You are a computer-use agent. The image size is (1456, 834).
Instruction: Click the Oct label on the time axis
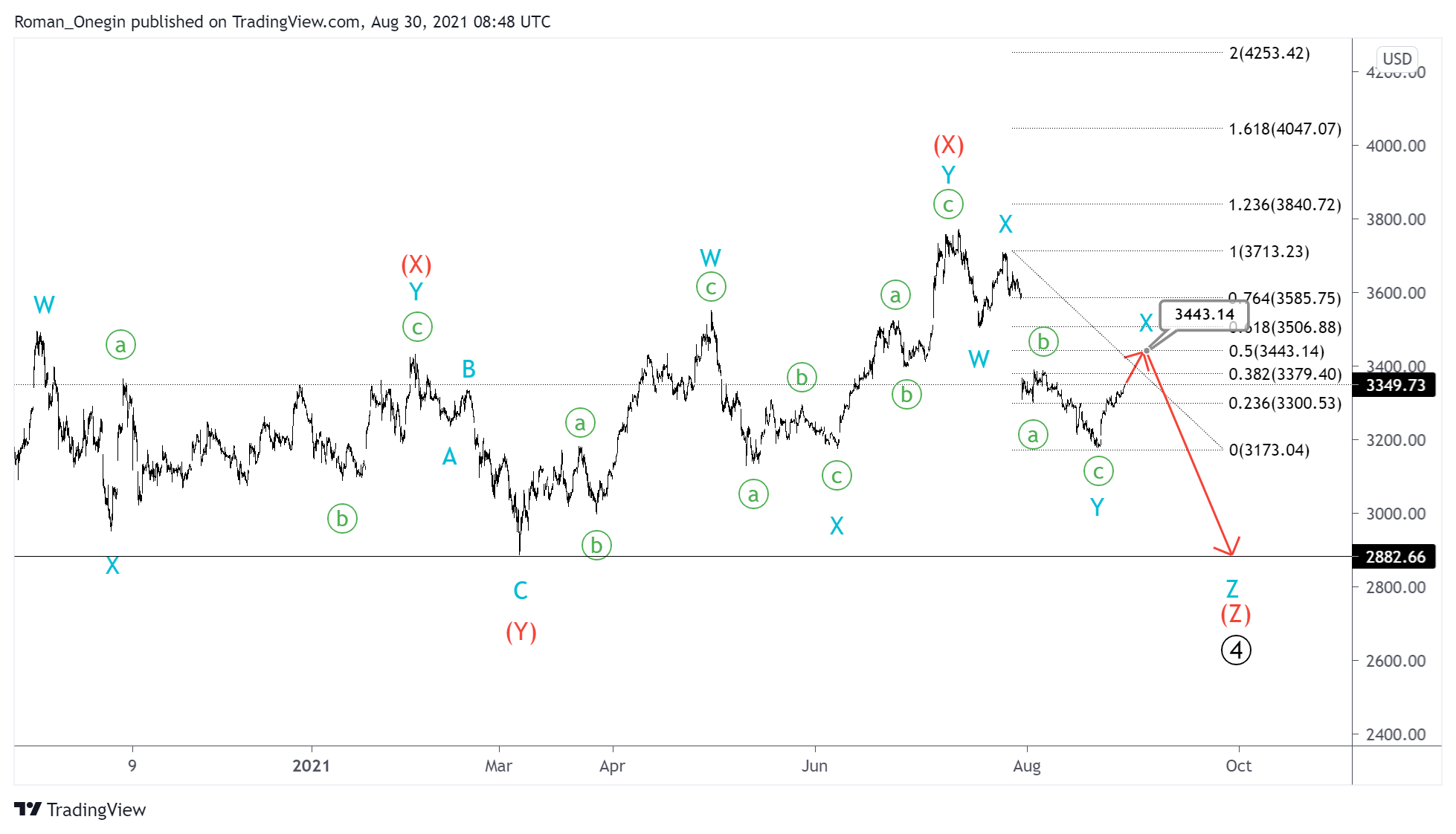[1239, 765]
